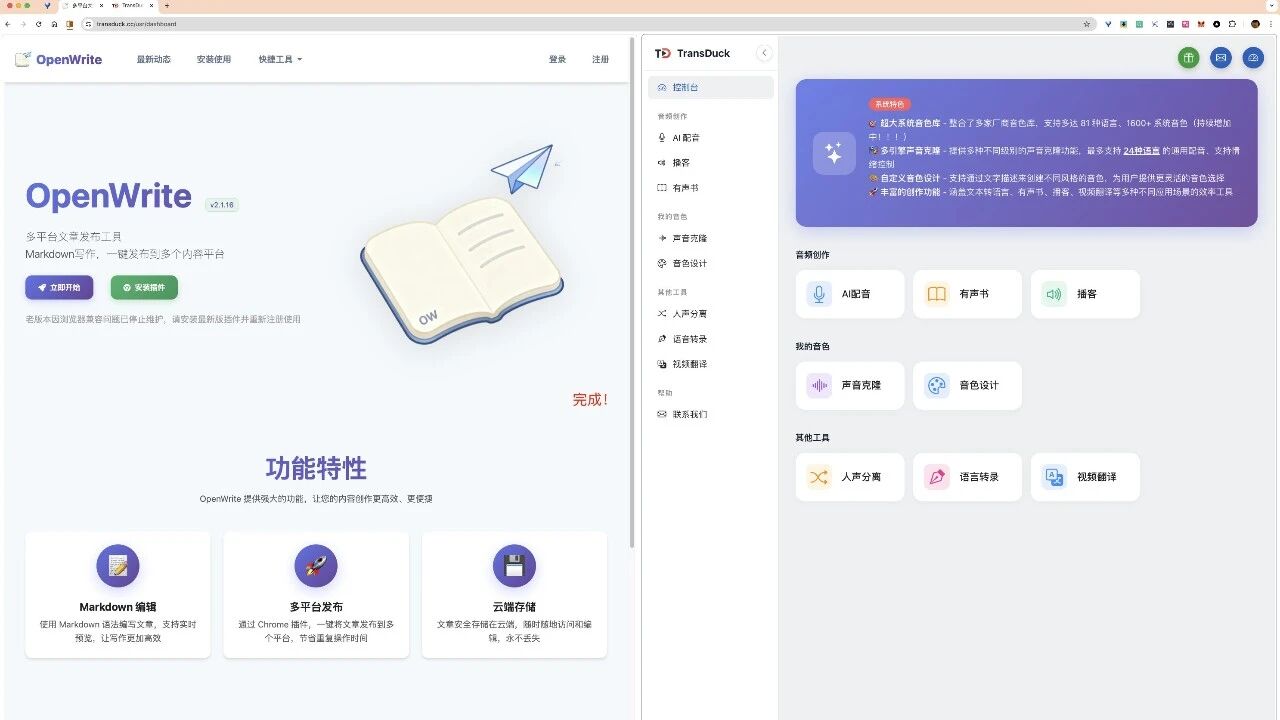Select 控制台 in the TransDuck sidebar
This screenshot has width=1280, height=720.
click(x=711, y=87)
